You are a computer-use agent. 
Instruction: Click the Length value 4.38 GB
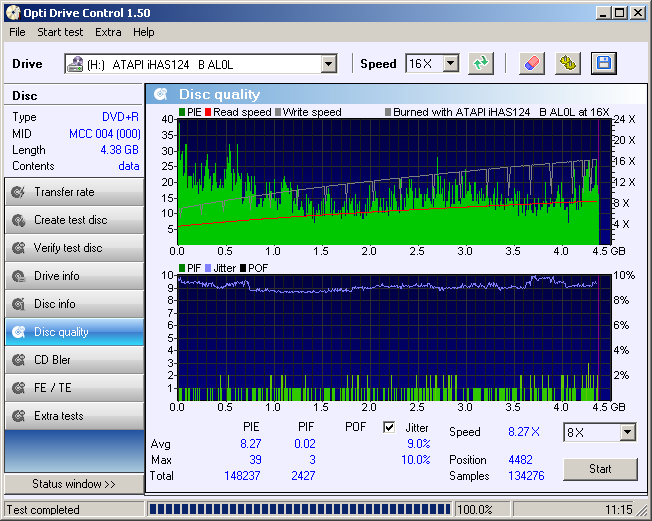(119, 150)
